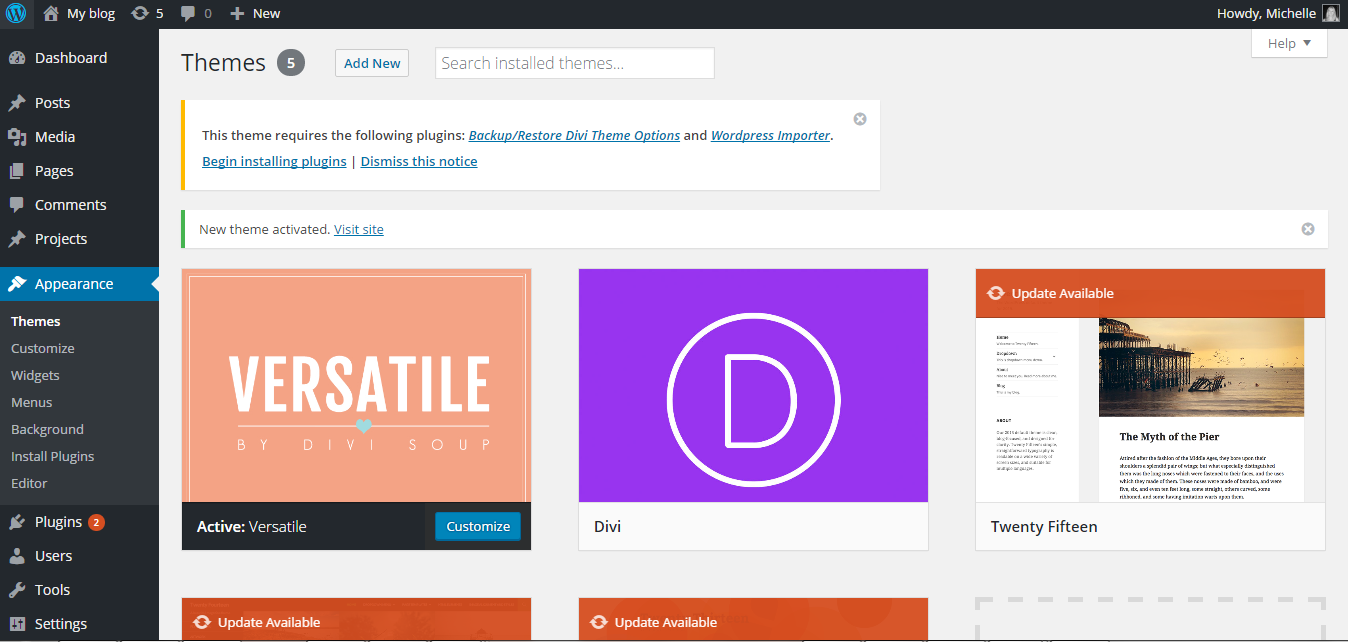Open Editor submenu item
This screenshot has width=1348, height=642.
point(29,483)
